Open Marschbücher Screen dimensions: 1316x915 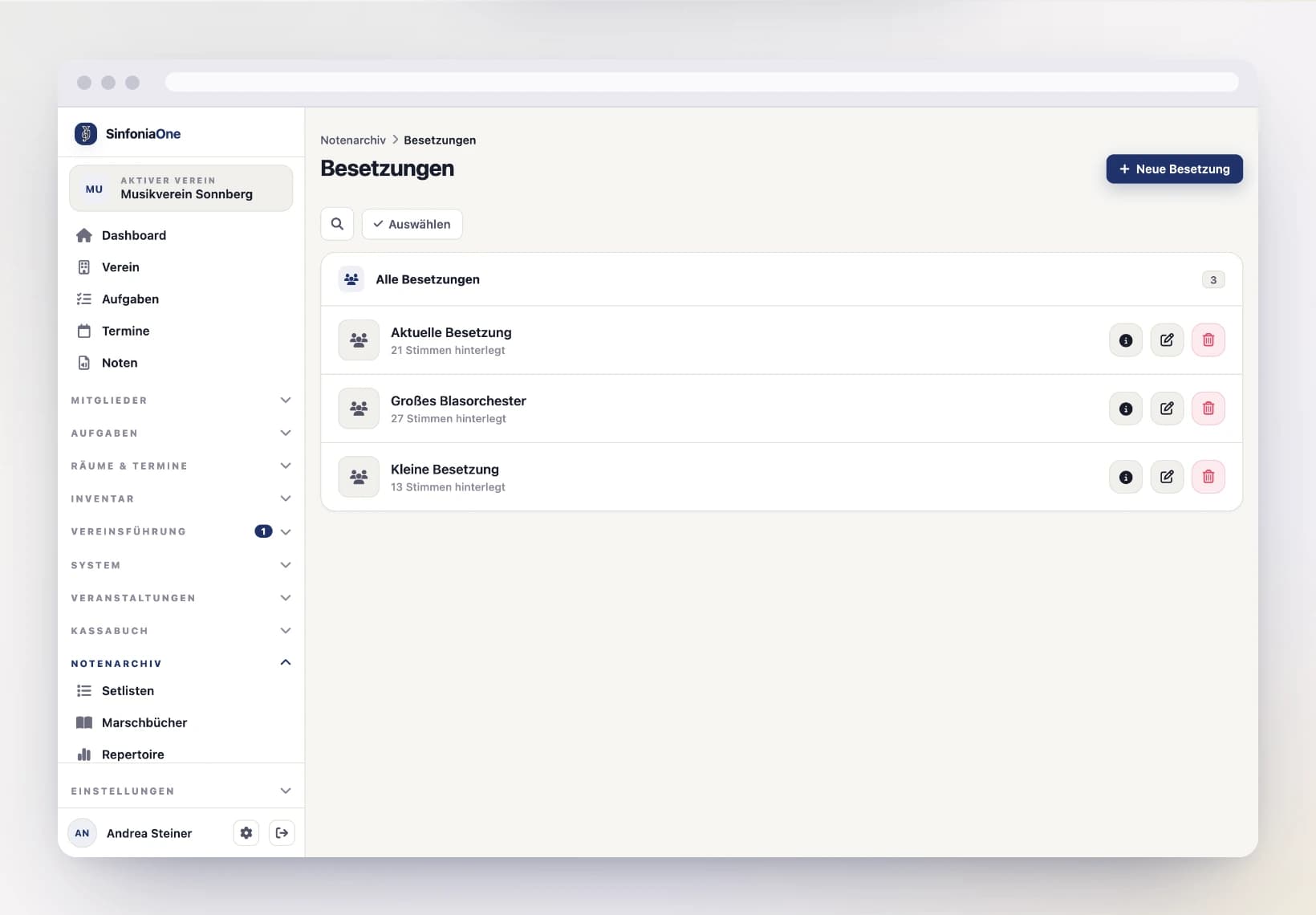[181, 722]
